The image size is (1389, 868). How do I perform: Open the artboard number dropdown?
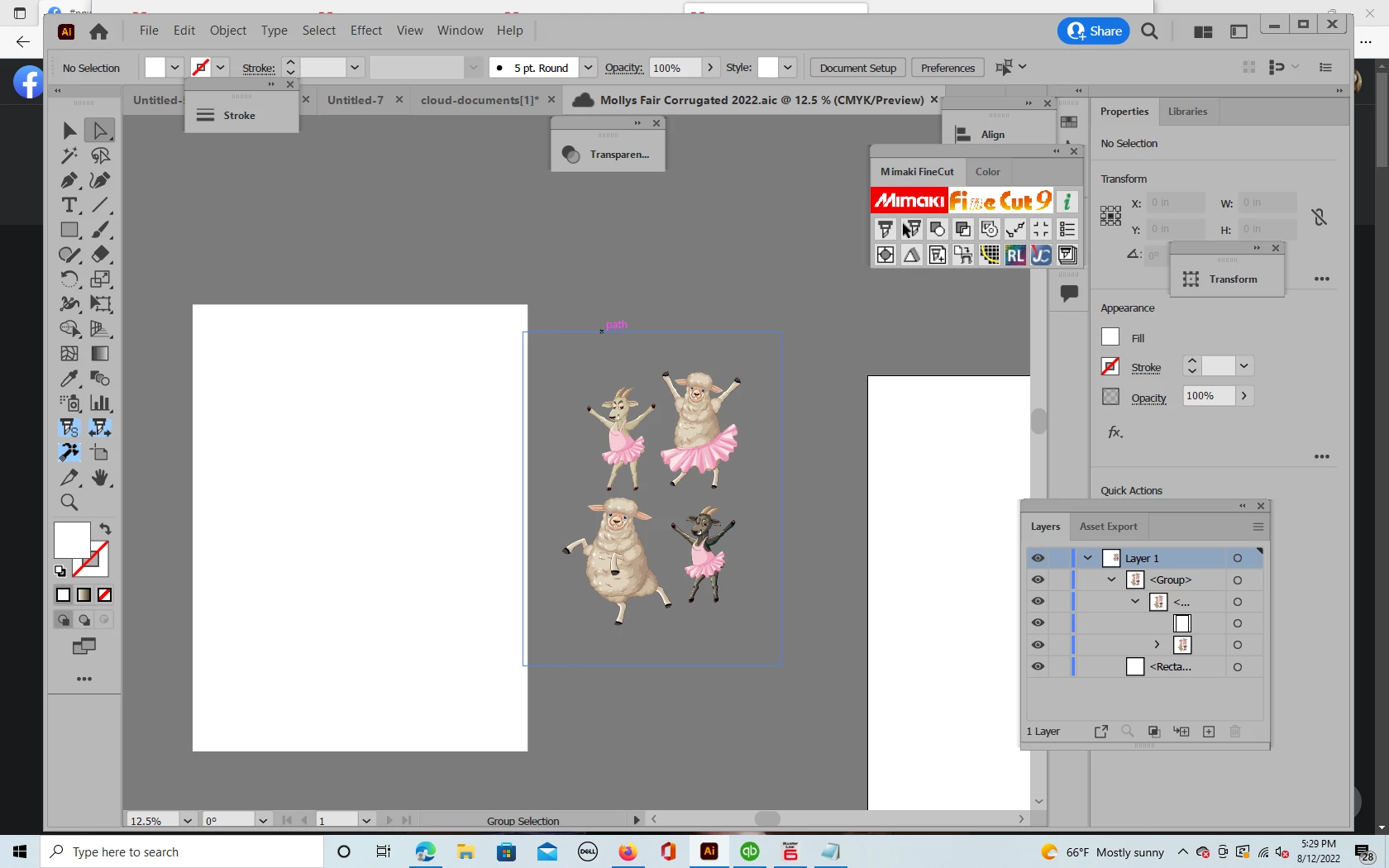365,820
